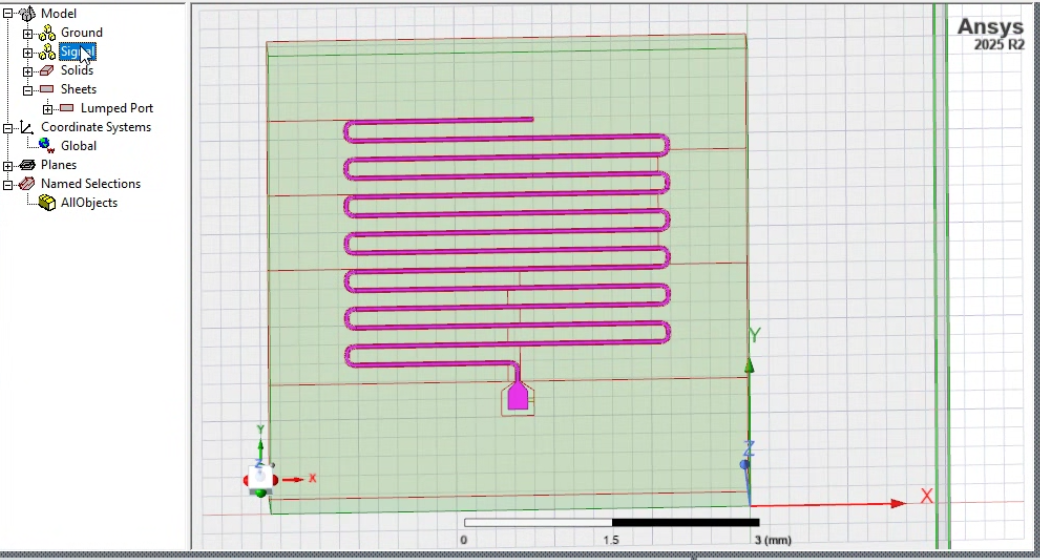1040x560 pixels.
Task: Click the AllObjects selection icon
Action: point(47,202)
